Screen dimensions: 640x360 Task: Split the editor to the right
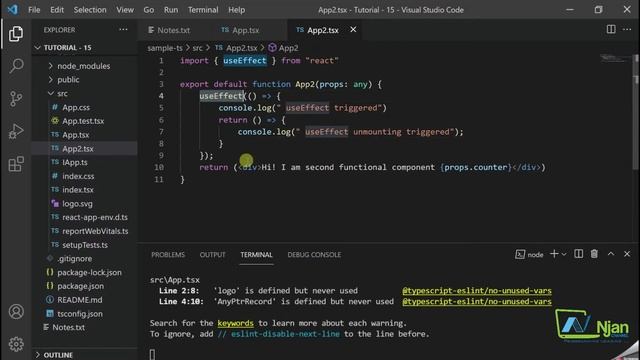tap(611, 29)
